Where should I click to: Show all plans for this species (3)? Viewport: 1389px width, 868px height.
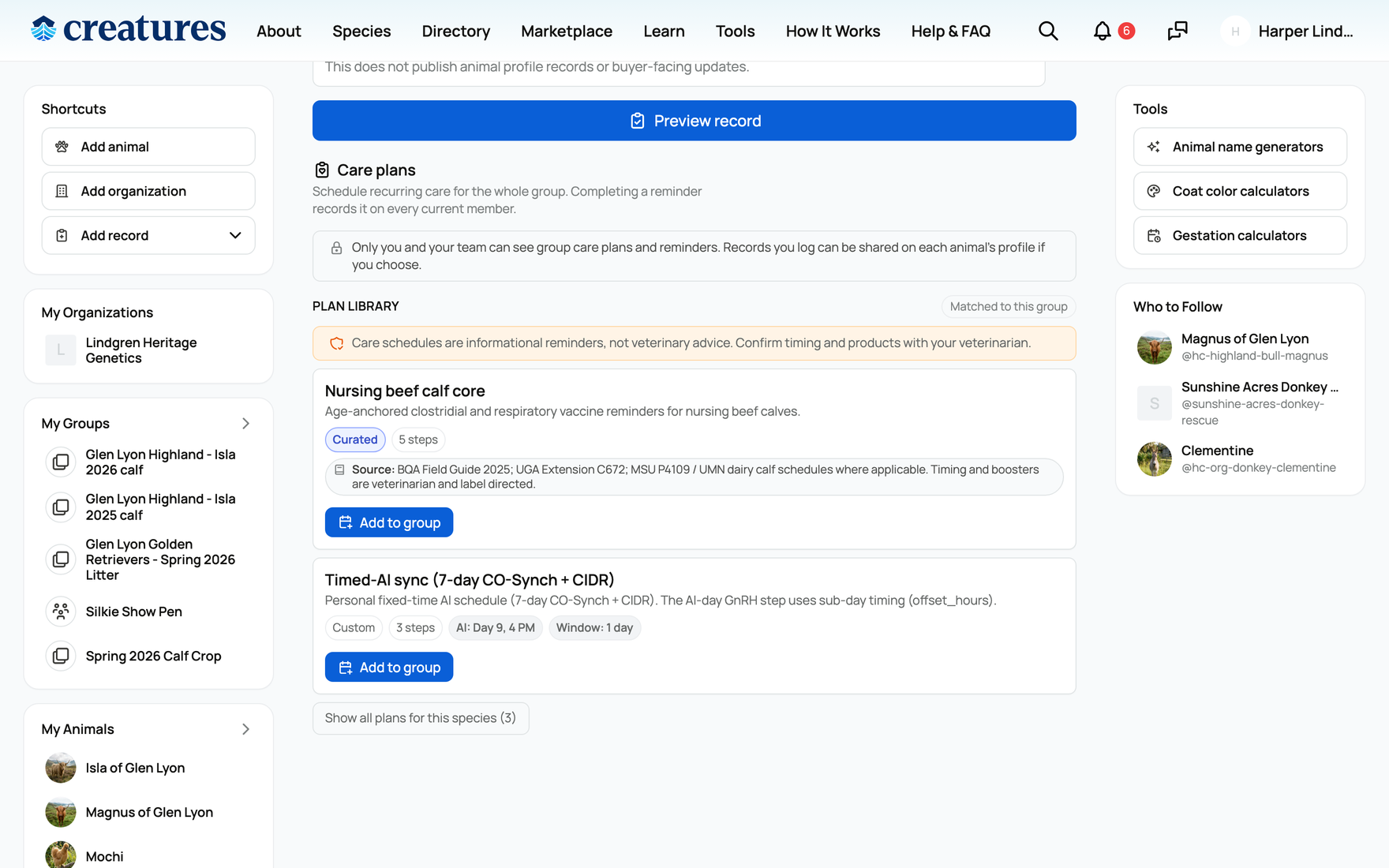(x=421, y=718)
